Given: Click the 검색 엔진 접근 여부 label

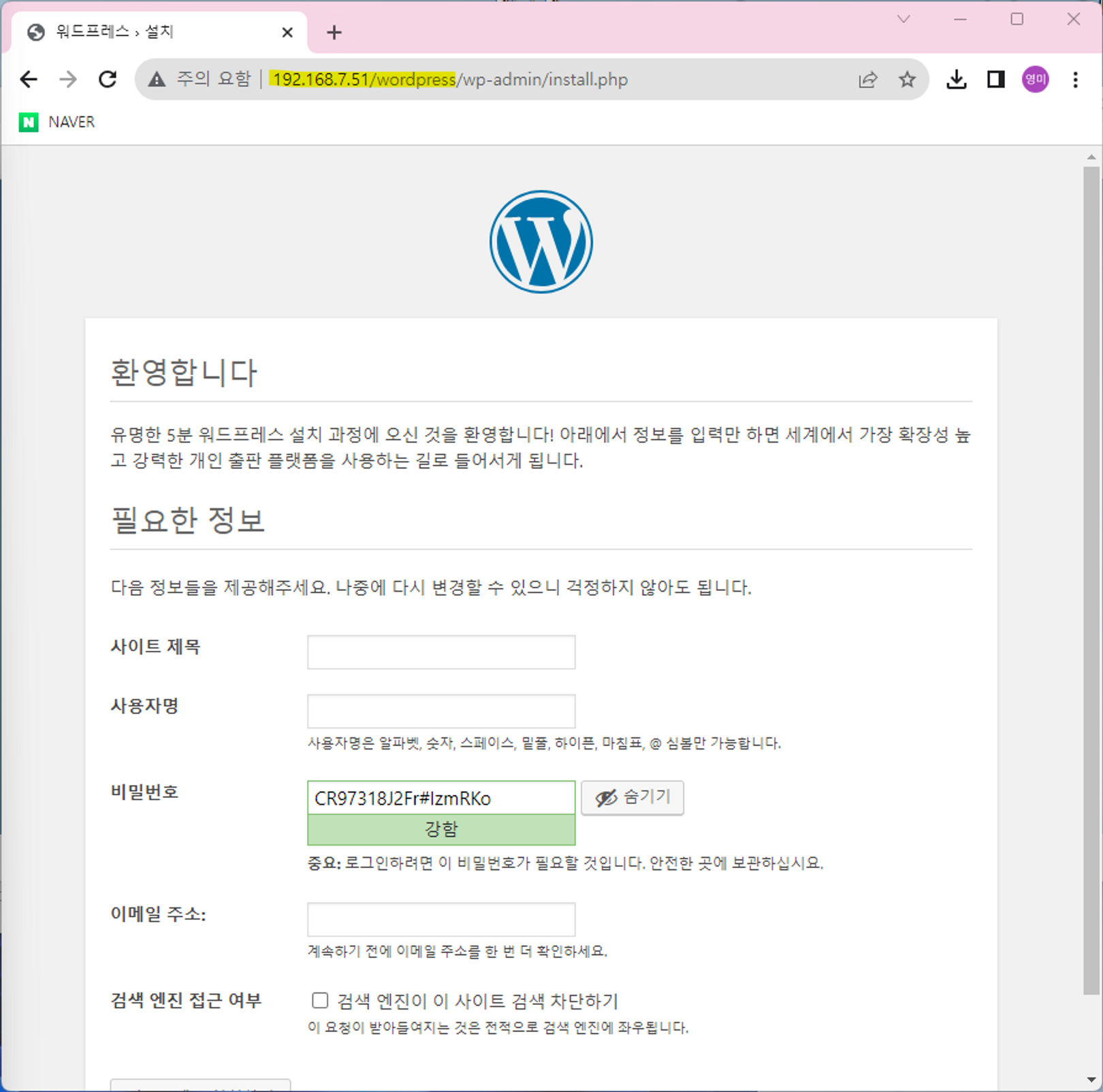Looking at the screenshot, I should (x=186, y=1001).
